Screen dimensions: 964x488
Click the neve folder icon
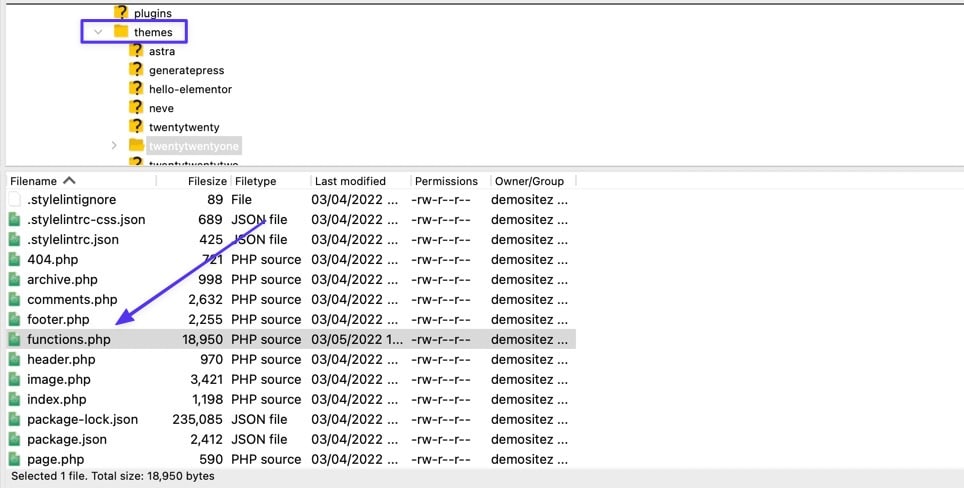pyautogui.click(x=136, y=108)
